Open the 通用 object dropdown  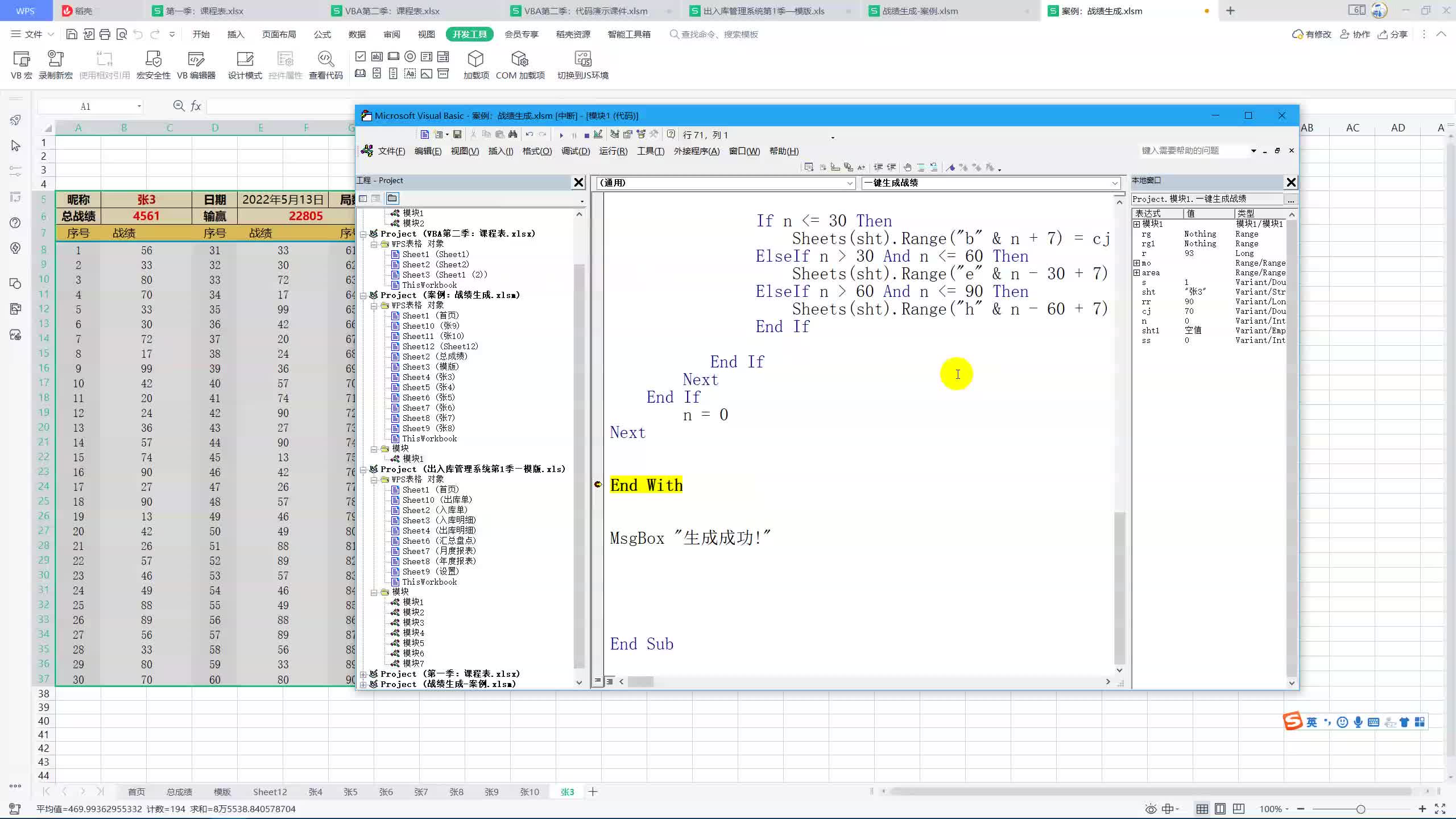(x=850, y=183)
